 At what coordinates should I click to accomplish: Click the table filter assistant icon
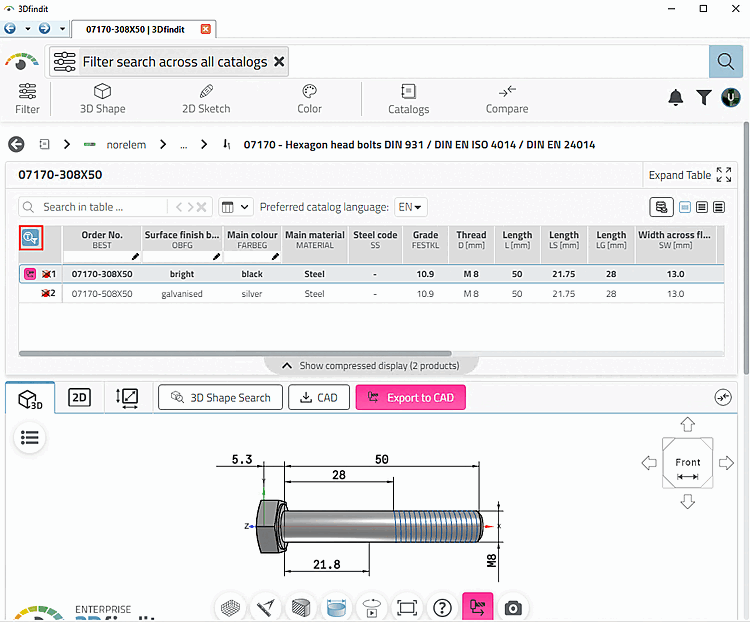tap(31, 237)
